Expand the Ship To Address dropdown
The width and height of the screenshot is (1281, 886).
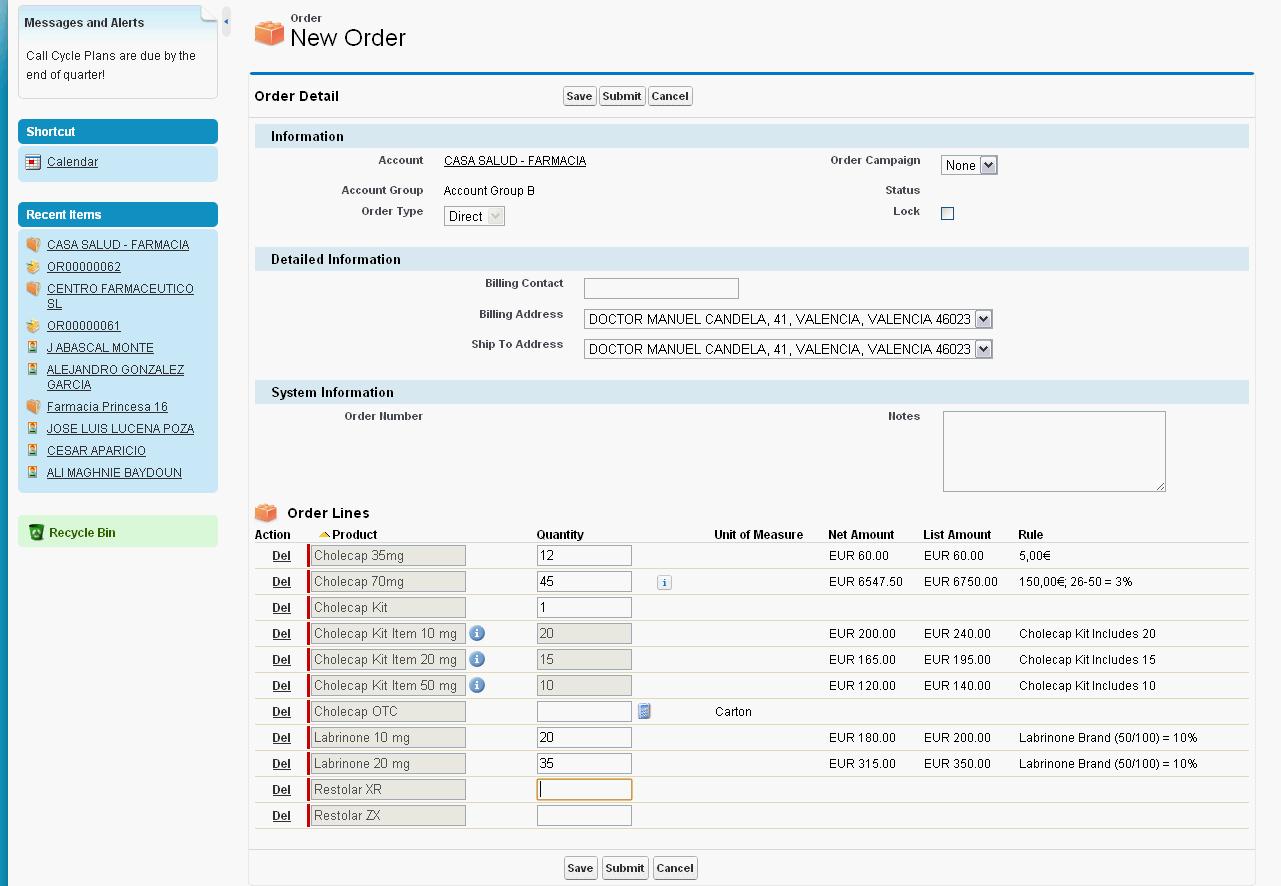[x=787, y=349]
